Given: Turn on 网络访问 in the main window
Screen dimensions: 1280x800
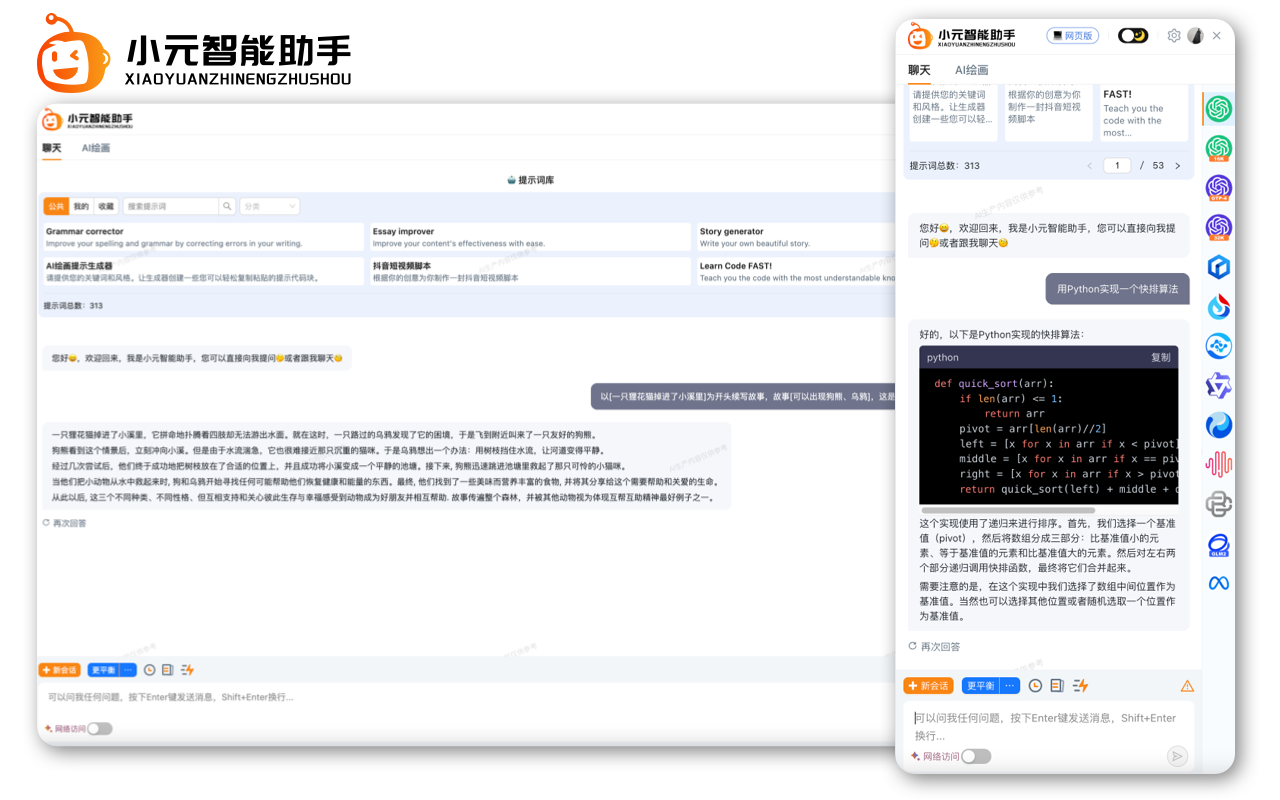Looking at the screenshot, I should click(99, 729).
